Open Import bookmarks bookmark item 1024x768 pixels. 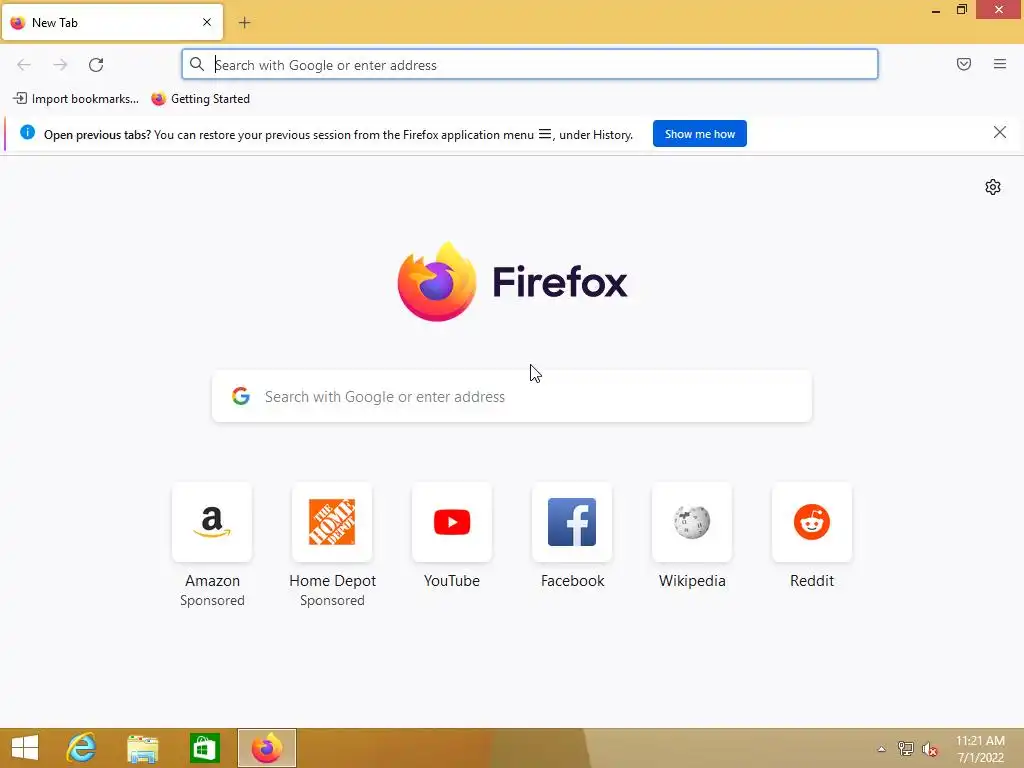click(x=76, y=99)
